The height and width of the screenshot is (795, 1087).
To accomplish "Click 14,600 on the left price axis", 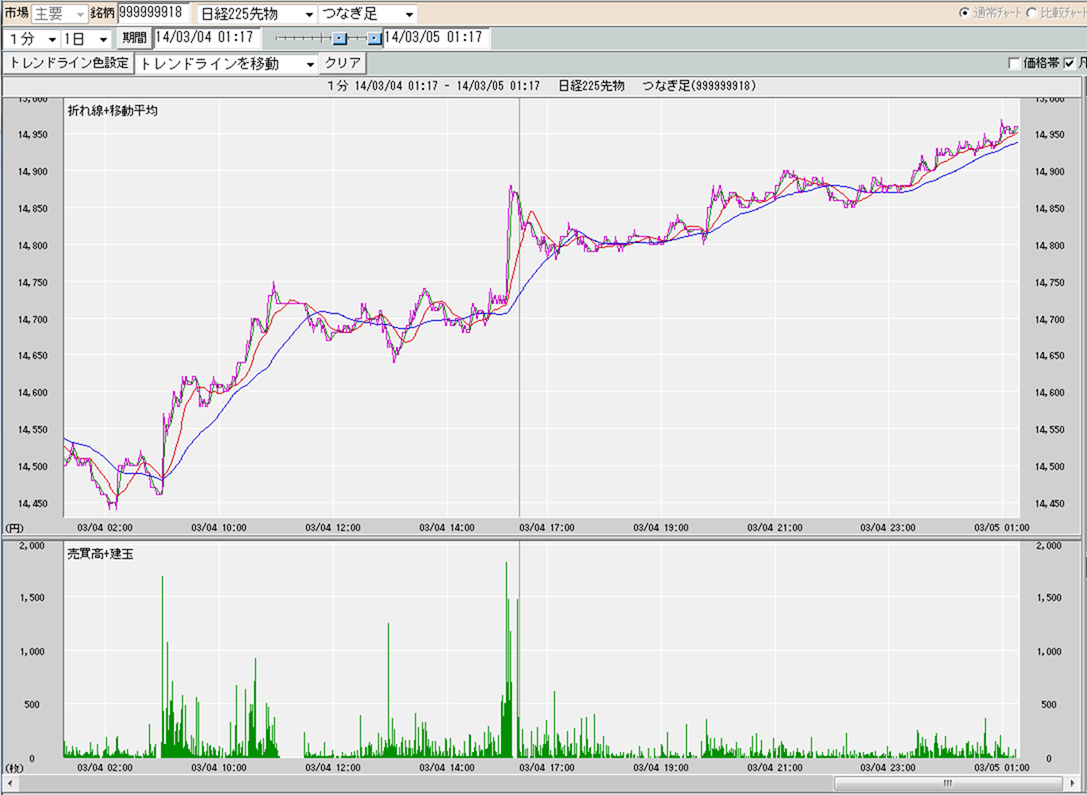I will pyautogui.click(x=33, y=392).
